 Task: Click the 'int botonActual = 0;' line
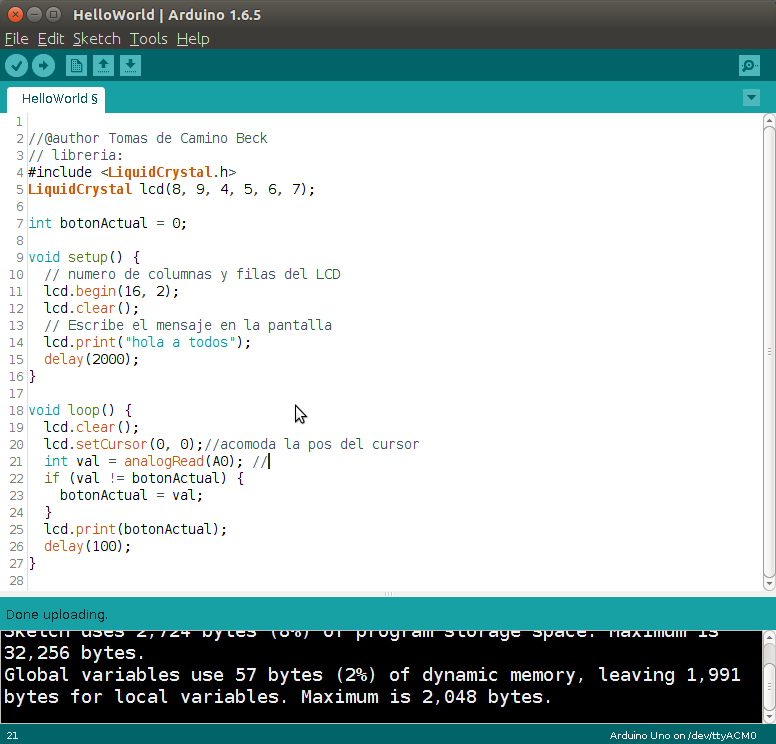coord(107,223)
